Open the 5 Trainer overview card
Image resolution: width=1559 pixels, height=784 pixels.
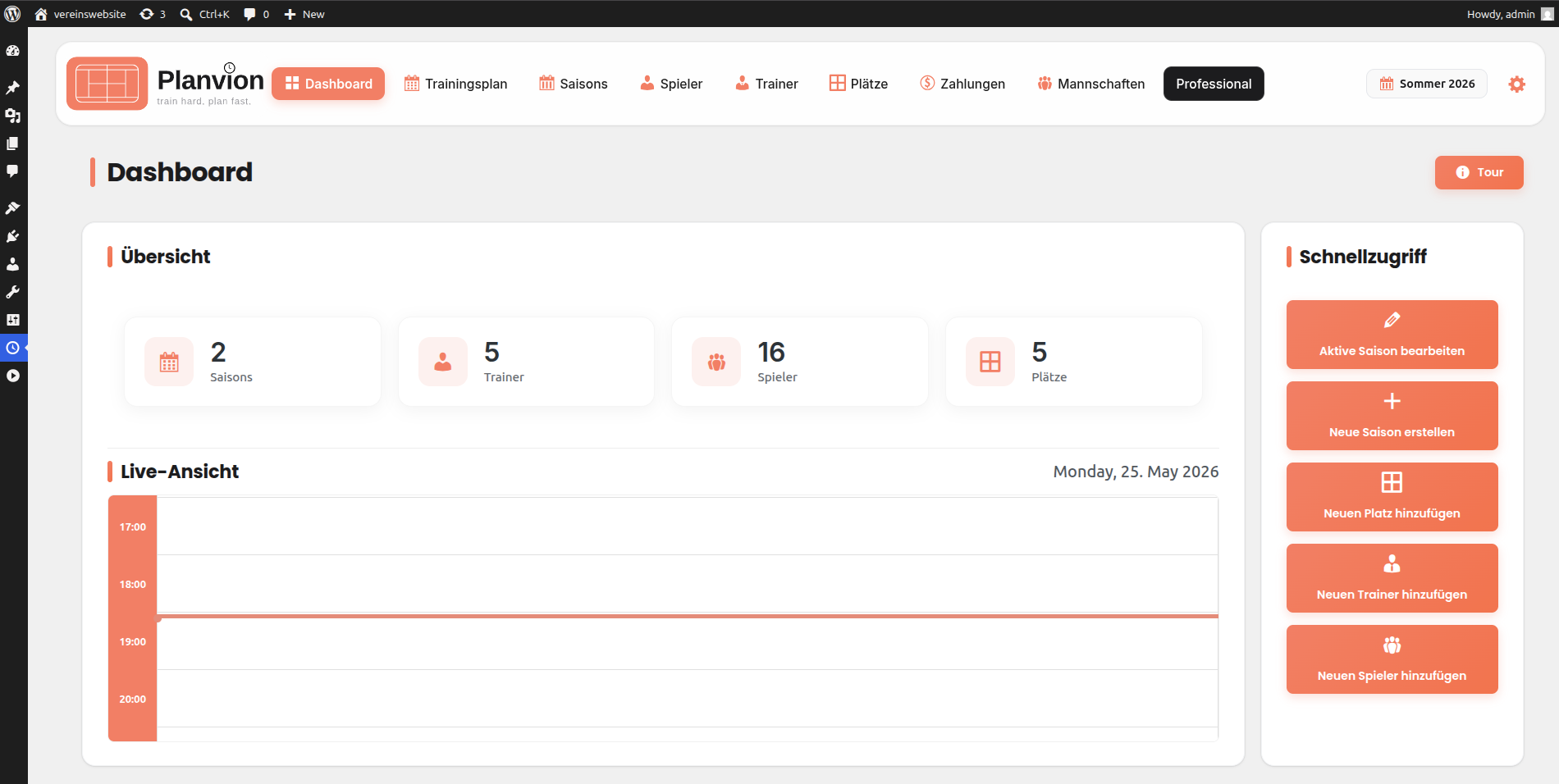pyautogui.click(x=526, y=362)
